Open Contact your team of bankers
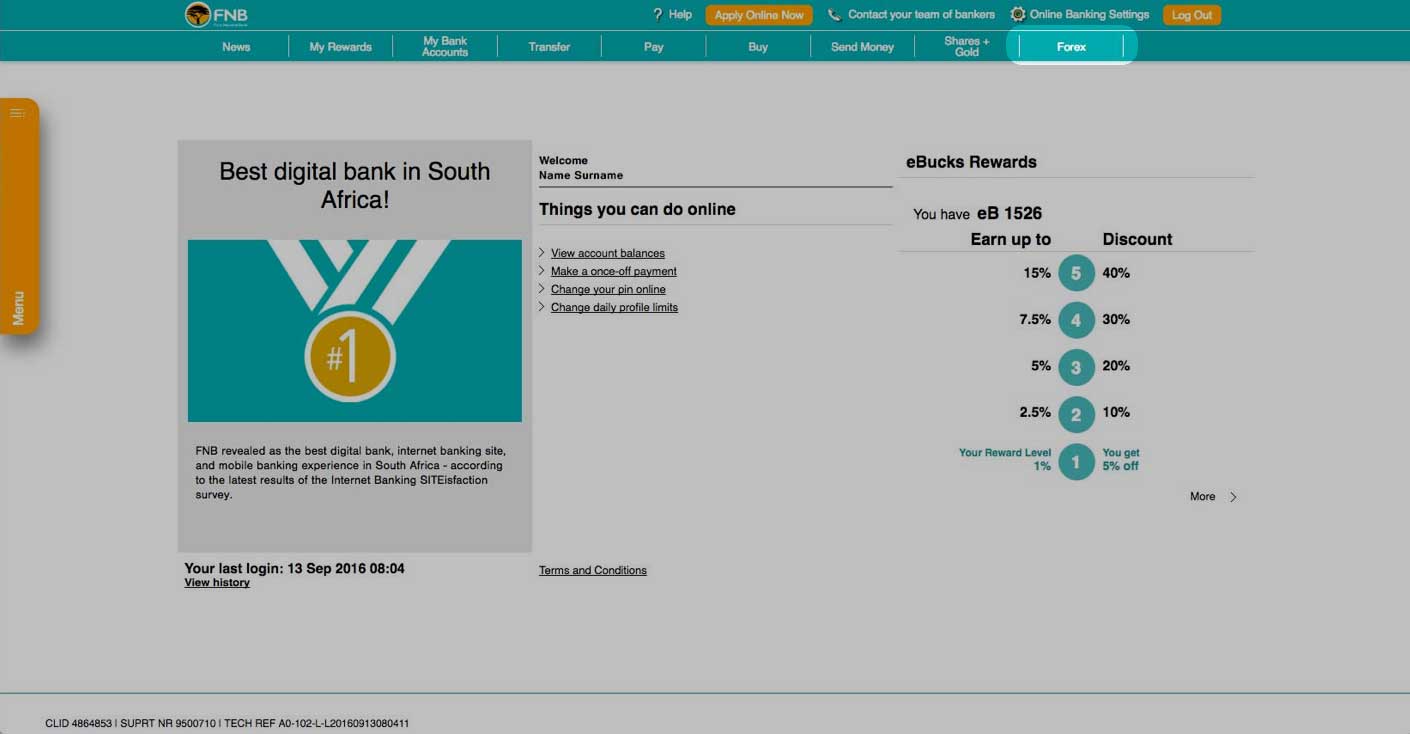The width and height of the screenshot is (1410, 734). (921, 15)
